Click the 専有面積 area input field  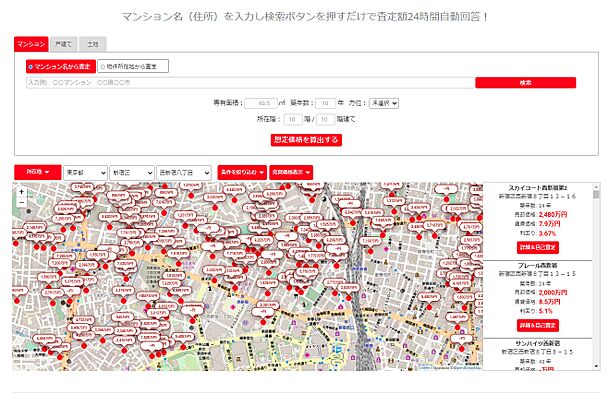point(261,103)
